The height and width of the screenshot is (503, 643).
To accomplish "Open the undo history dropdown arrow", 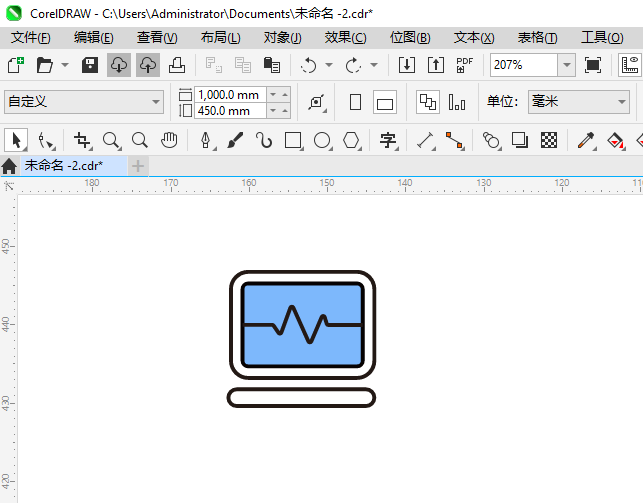I will coord(329,65).
